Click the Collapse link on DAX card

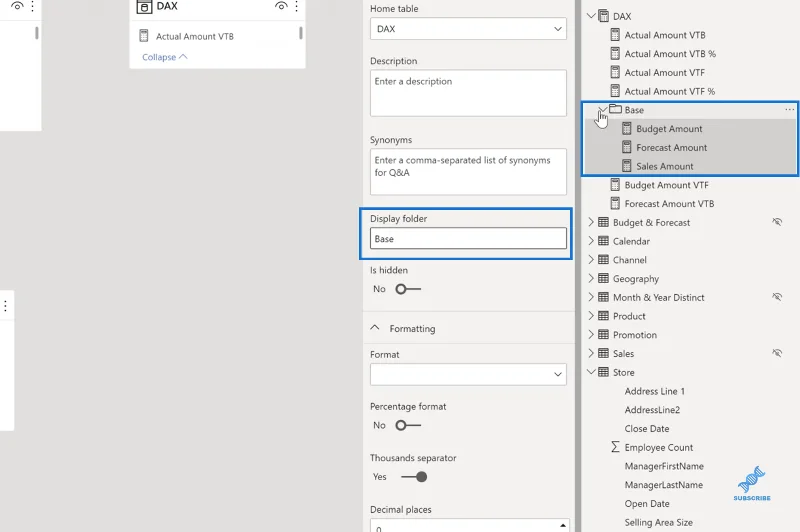[164, 57]
